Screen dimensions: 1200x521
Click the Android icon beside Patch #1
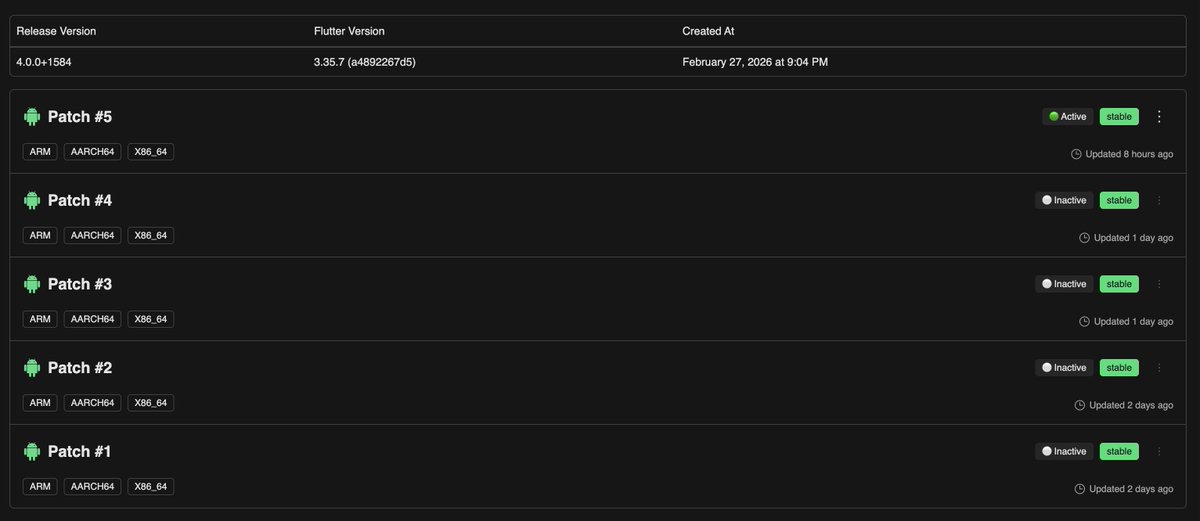click(x=32, y=452)
